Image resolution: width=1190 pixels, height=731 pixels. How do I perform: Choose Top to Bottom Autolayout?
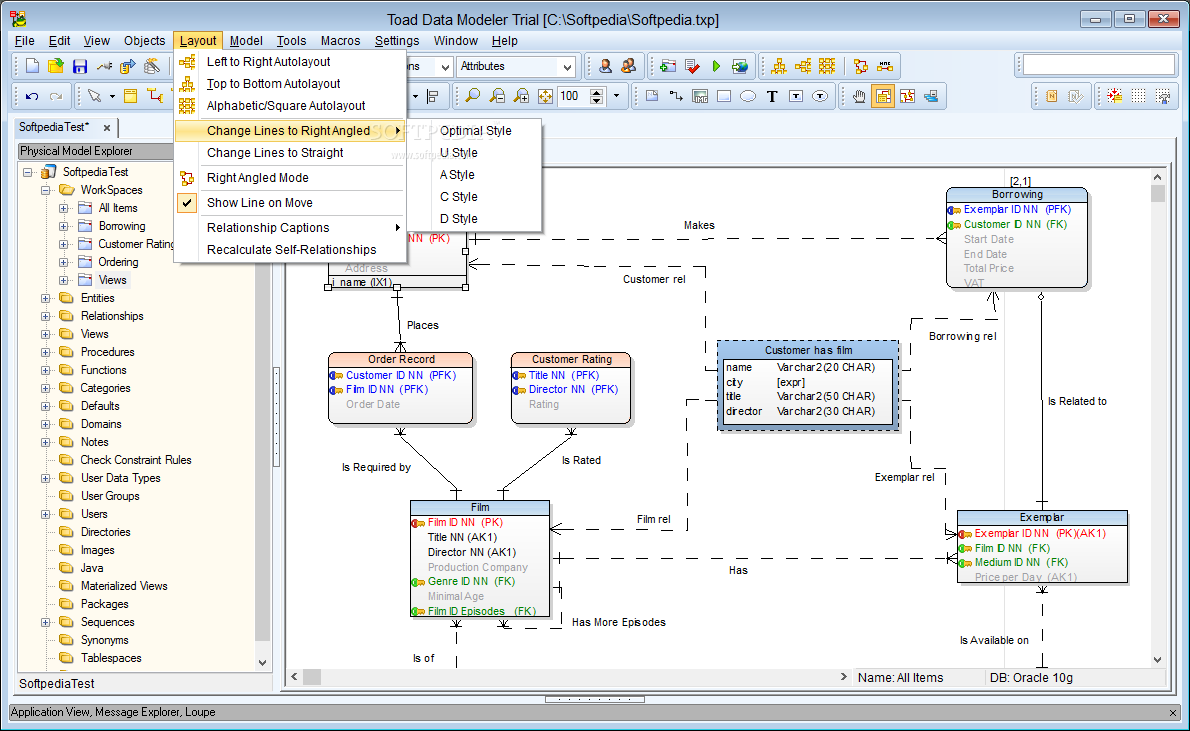pyautogui.click(x=273, y=83)
